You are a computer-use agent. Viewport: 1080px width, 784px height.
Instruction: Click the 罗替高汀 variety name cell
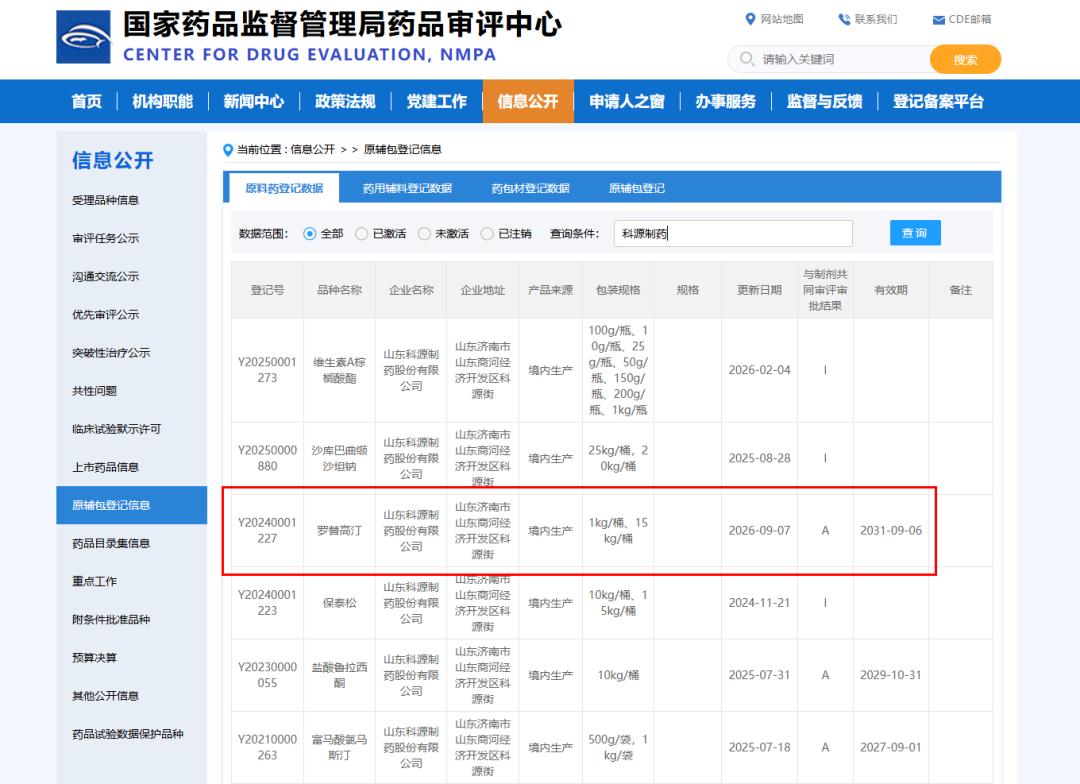click(x=340, y=530)
